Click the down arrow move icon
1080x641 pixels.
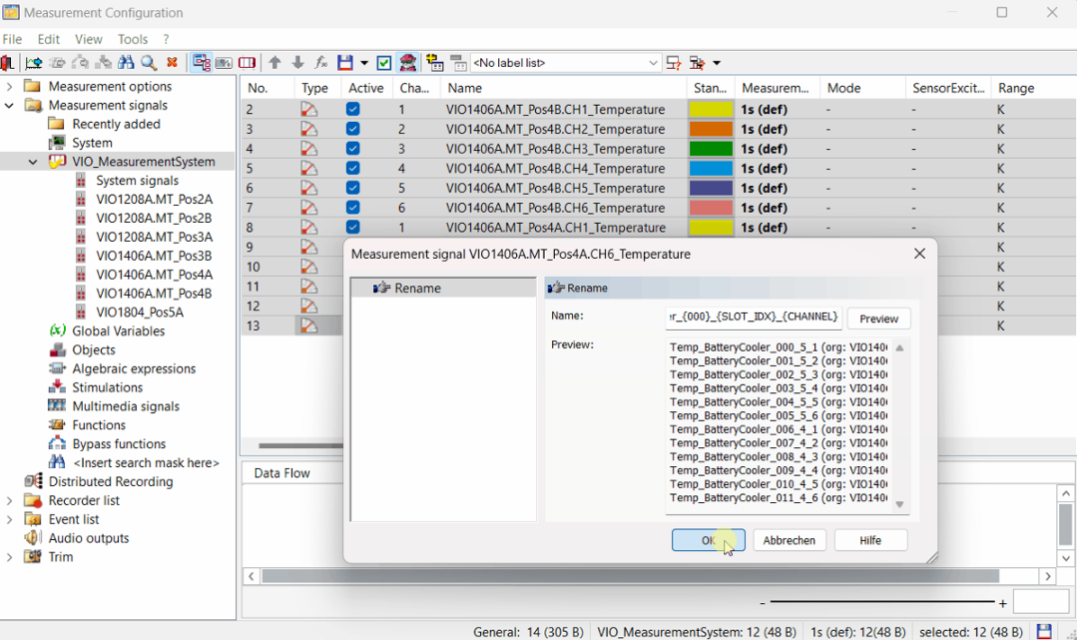click(298, 63)
